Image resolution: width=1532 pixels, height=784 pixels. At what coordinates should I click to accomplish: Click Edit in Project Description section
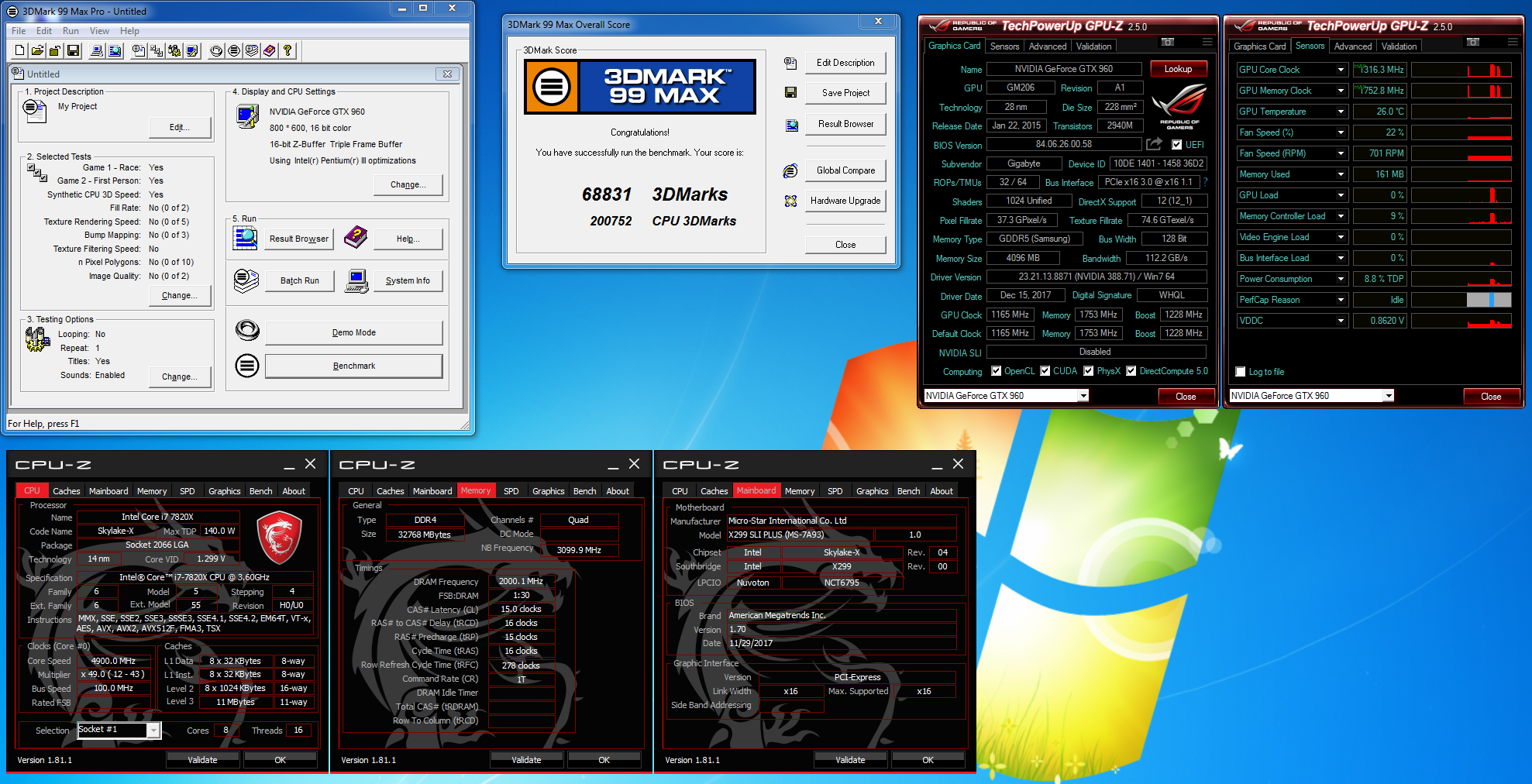180,127
